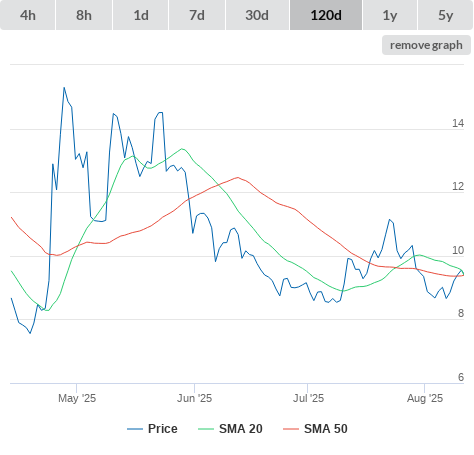Open the 7d time range view
This screenshot has height=455, width=474.
point(197,15)
